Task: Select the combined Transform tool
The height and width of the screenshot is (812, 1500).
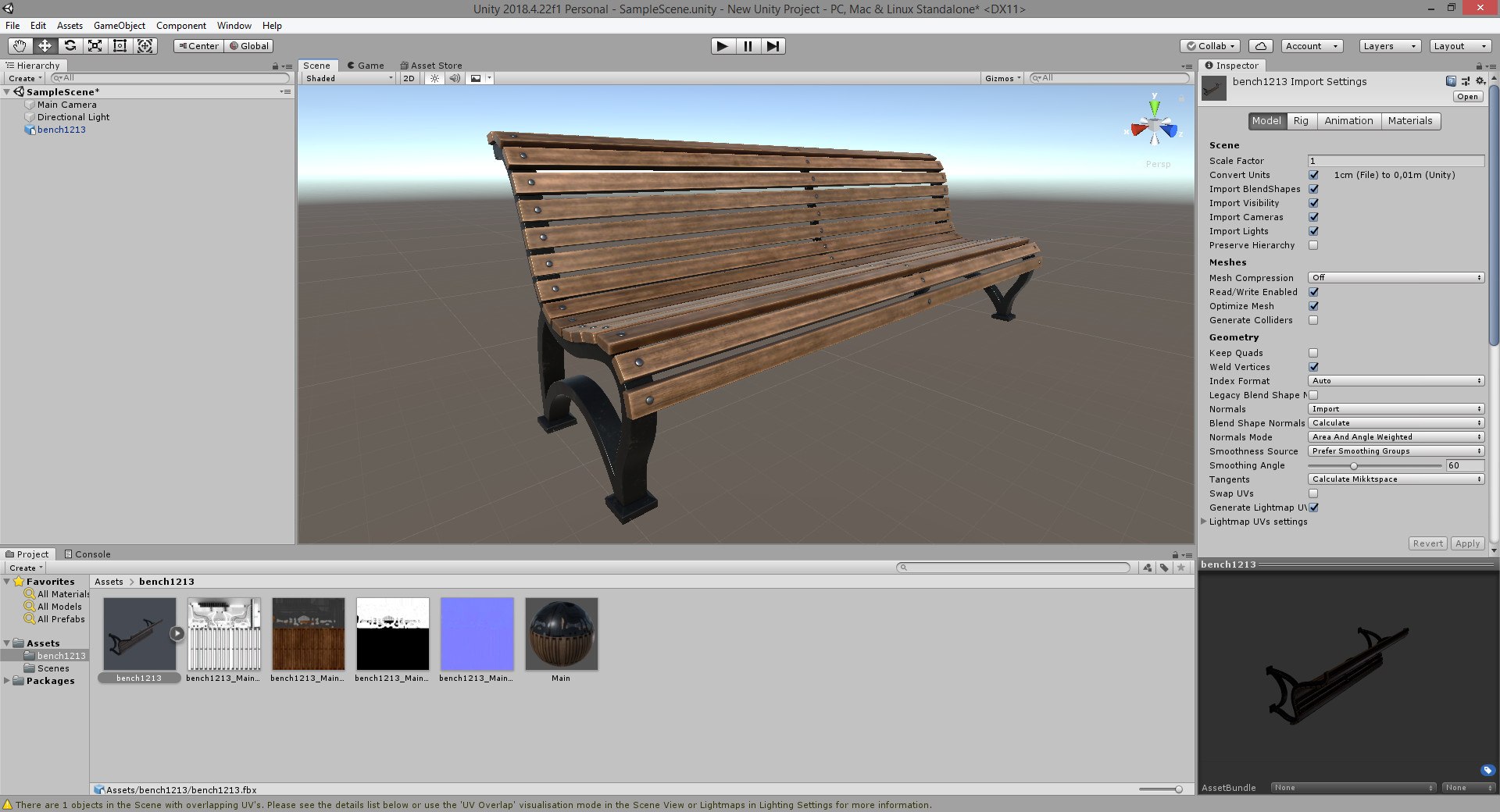Action: 145,46
